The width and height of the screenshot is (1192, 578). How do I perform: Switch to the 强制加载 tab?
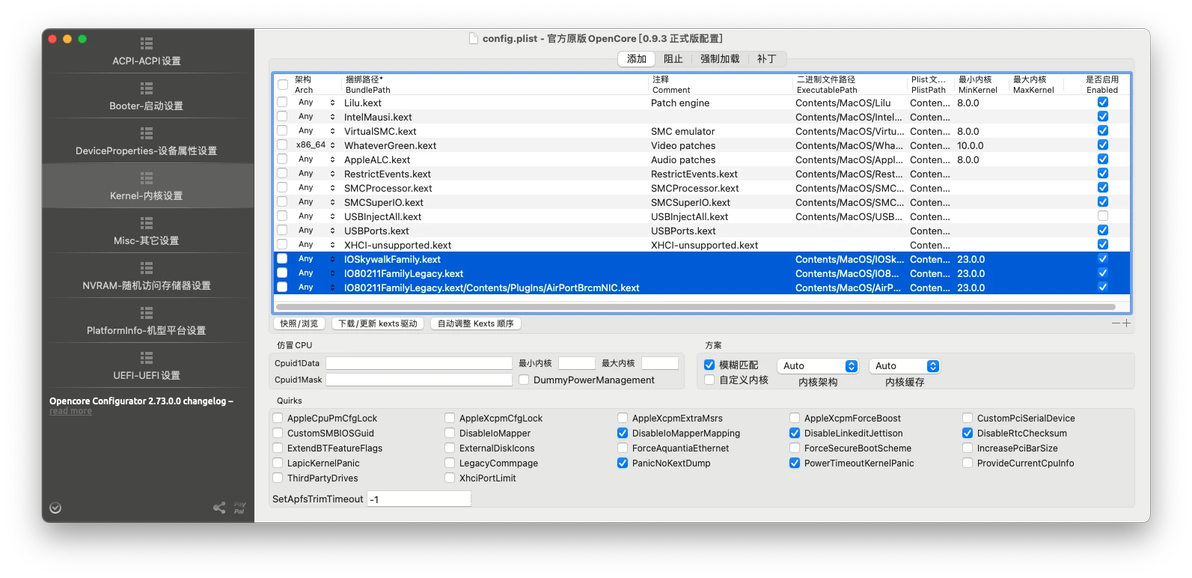click(x=719, y=59)
